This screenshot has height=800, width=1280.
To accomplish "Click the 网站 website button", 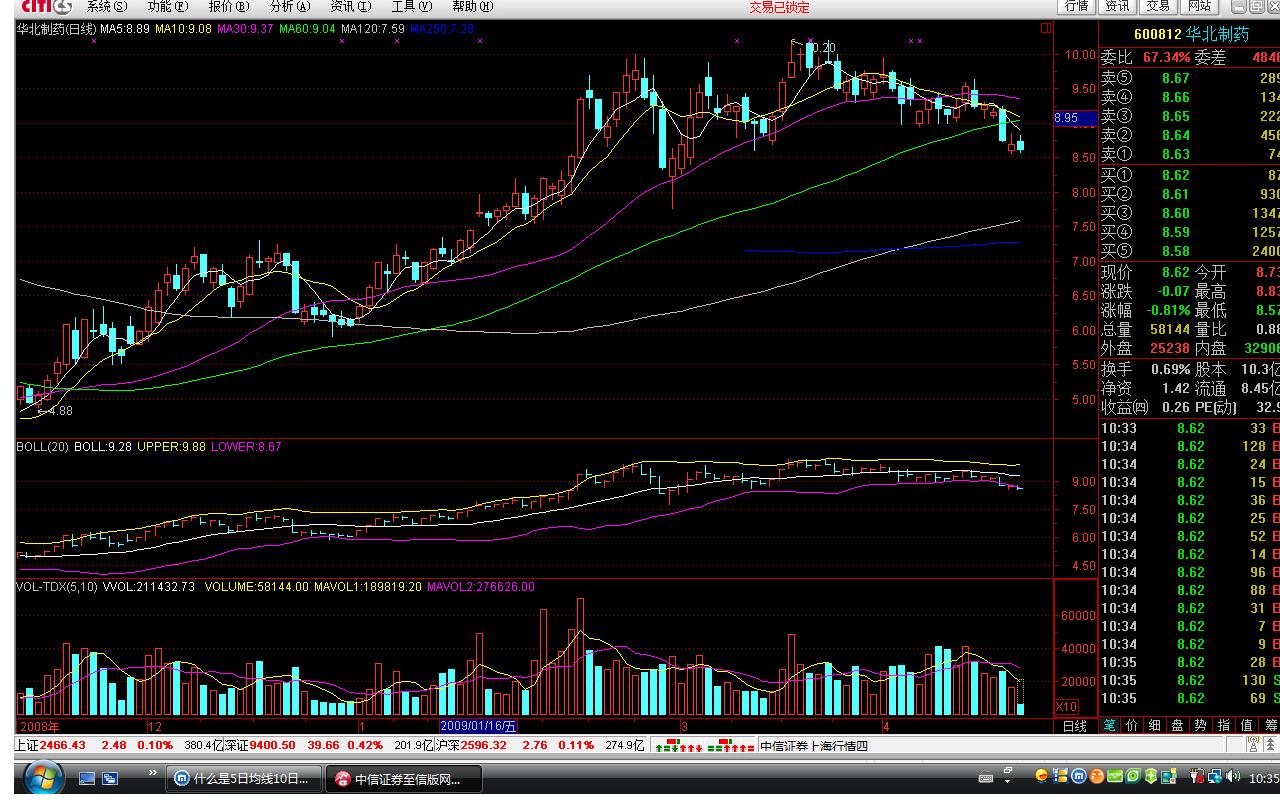I will [1198, 6].
